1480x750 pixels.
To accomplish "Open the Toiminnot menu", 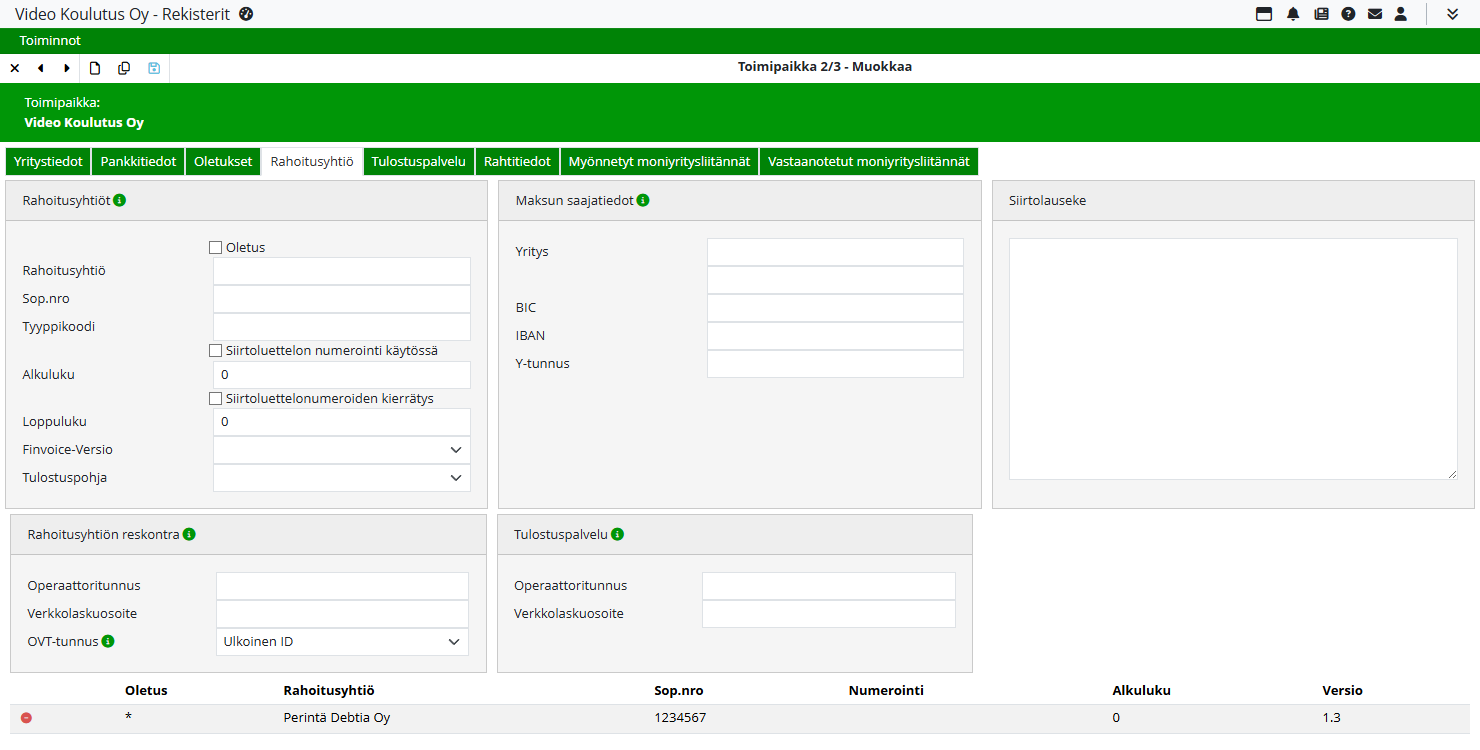I will 50,41.
